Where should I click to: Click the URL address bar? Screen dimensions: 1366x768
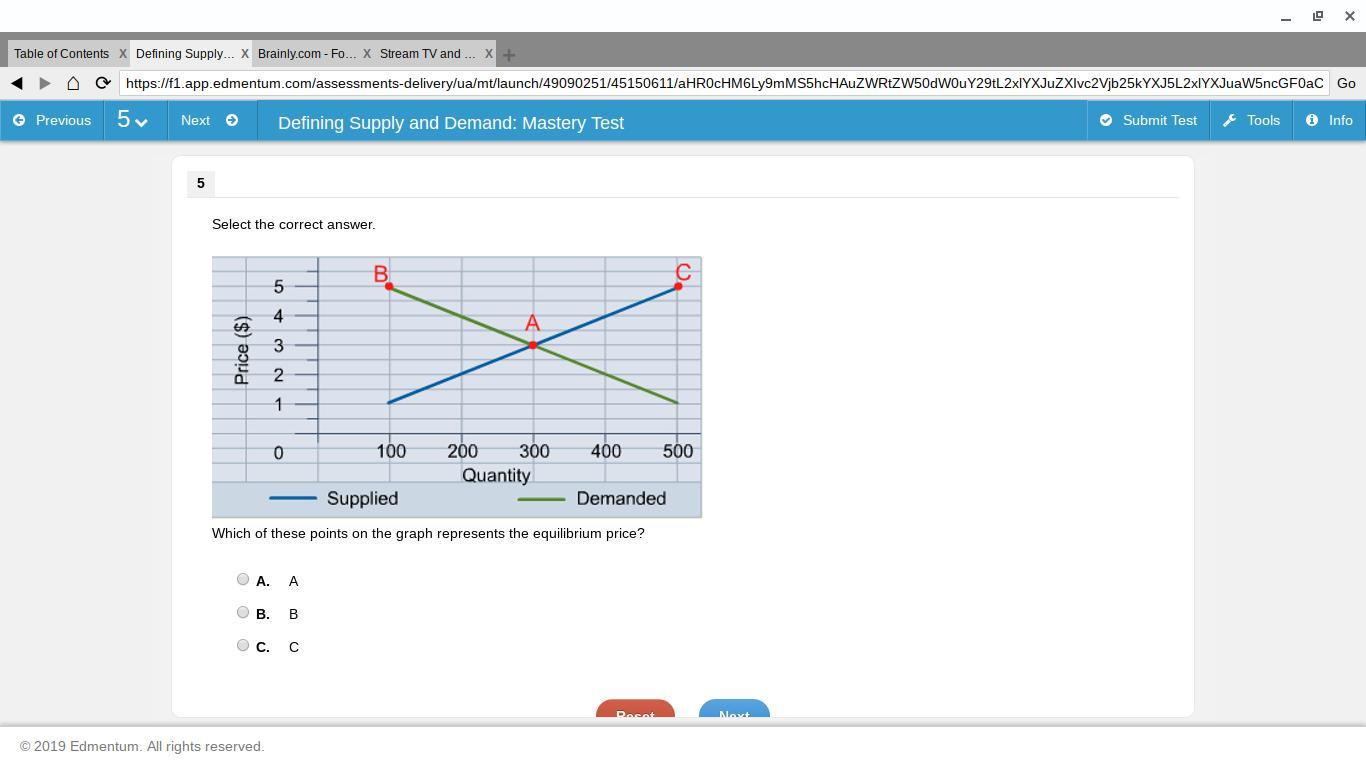[724, 83]
